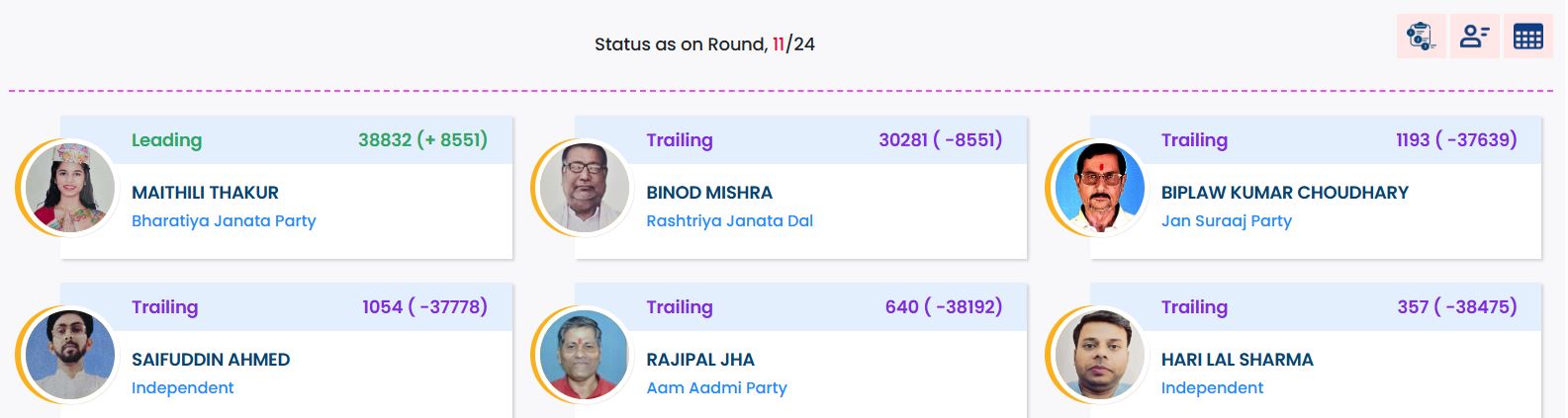
Task: Click the MAITHILI THAKUR candidate name
Action: pyautogui.click(x=205, y=193)
